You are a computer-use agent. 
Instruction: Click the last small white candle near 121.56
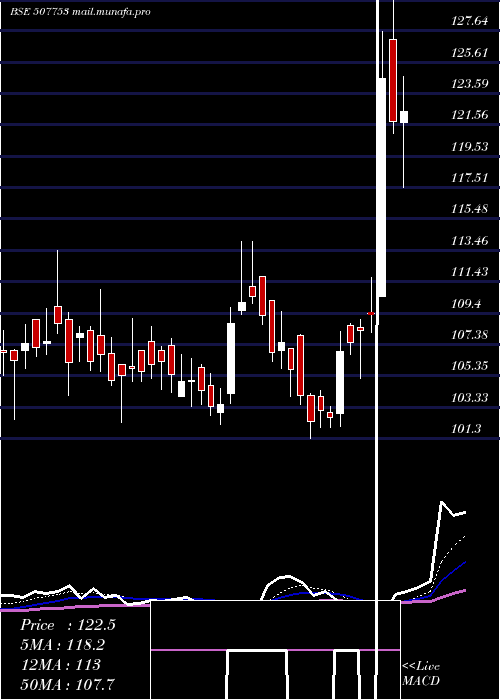[x=404, y=117]
